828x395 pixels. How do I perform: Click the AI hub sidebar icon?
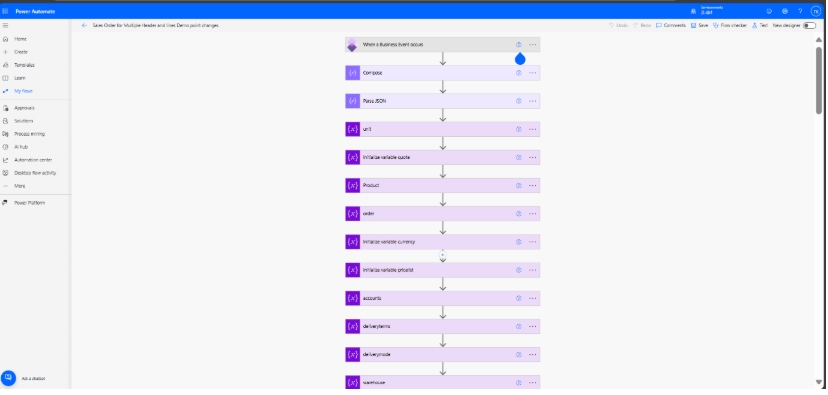(6, 147)
